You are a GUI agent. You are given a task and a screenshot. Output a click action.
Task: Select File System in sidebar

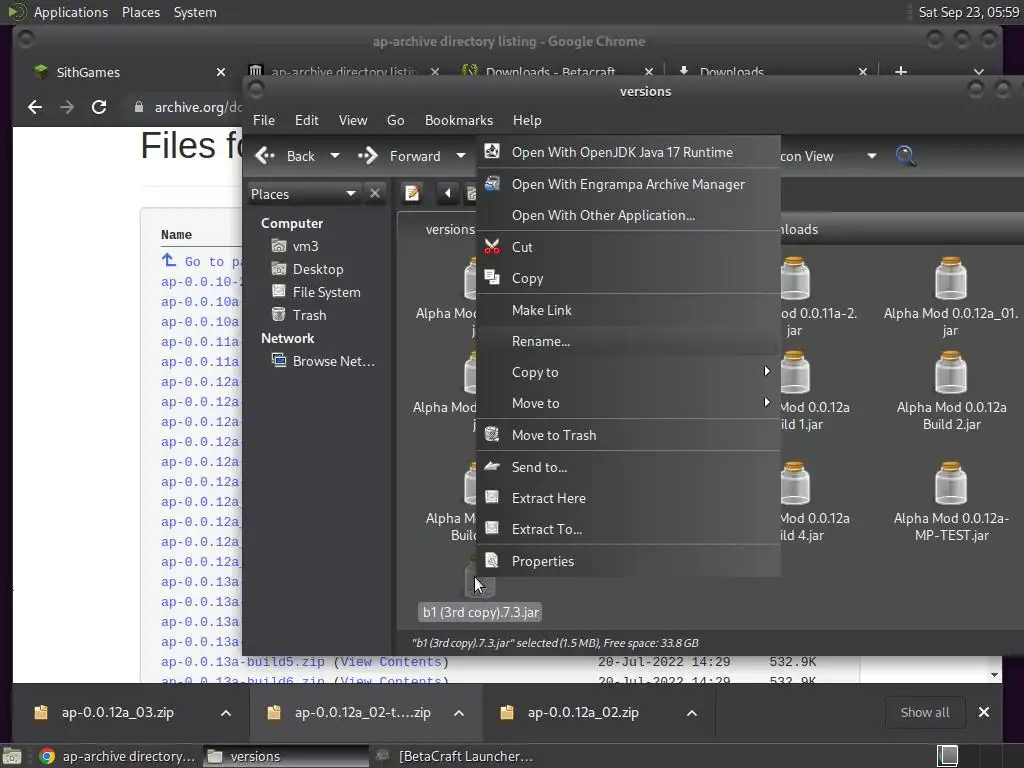(x=326, y=292)
